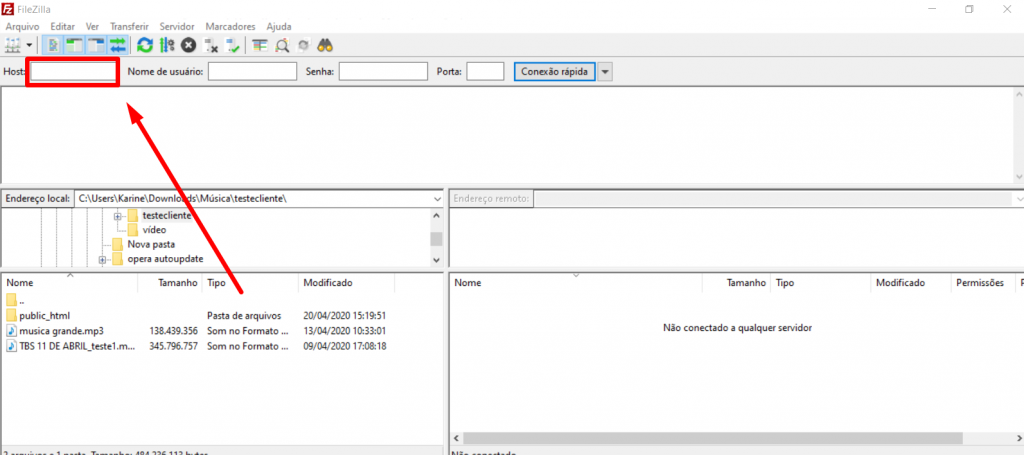Click the Porta input field
Screen dimensions: 1024x455
click(485, 72)
